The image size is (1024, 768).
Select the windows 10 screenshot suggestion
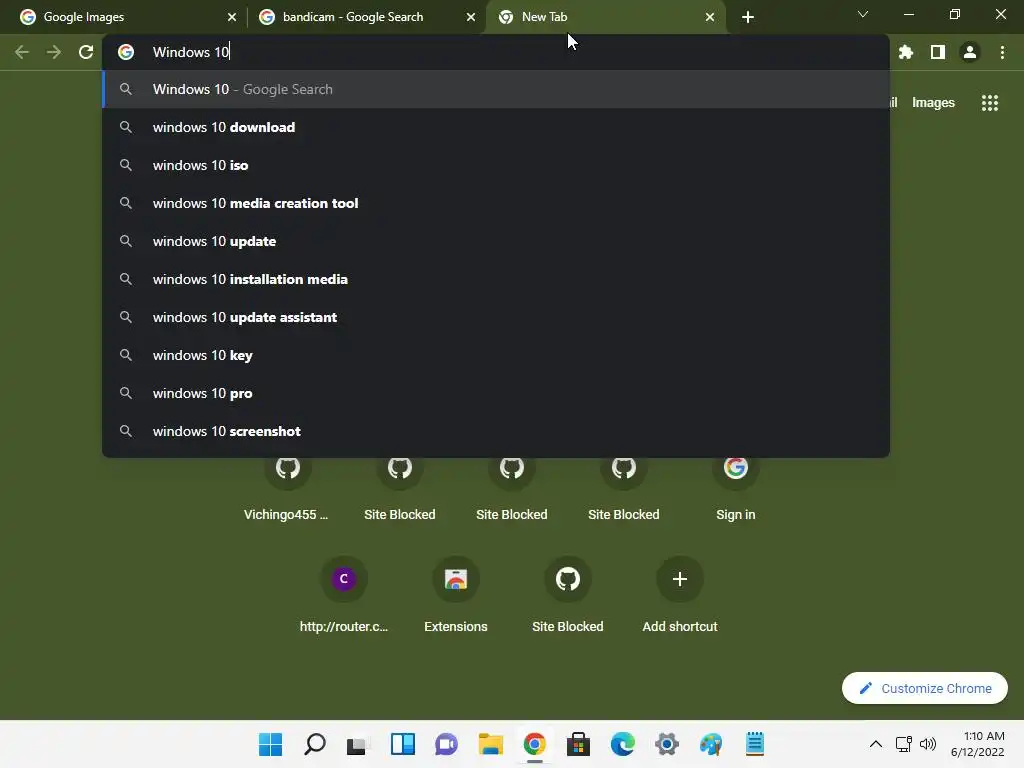[x=496, y=431]
